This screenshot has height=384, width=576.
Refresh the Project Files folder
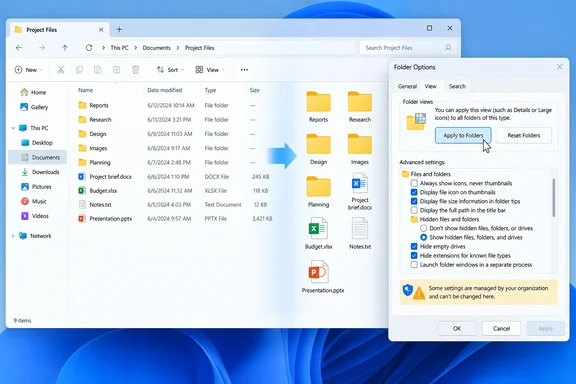tap(89, 48)
